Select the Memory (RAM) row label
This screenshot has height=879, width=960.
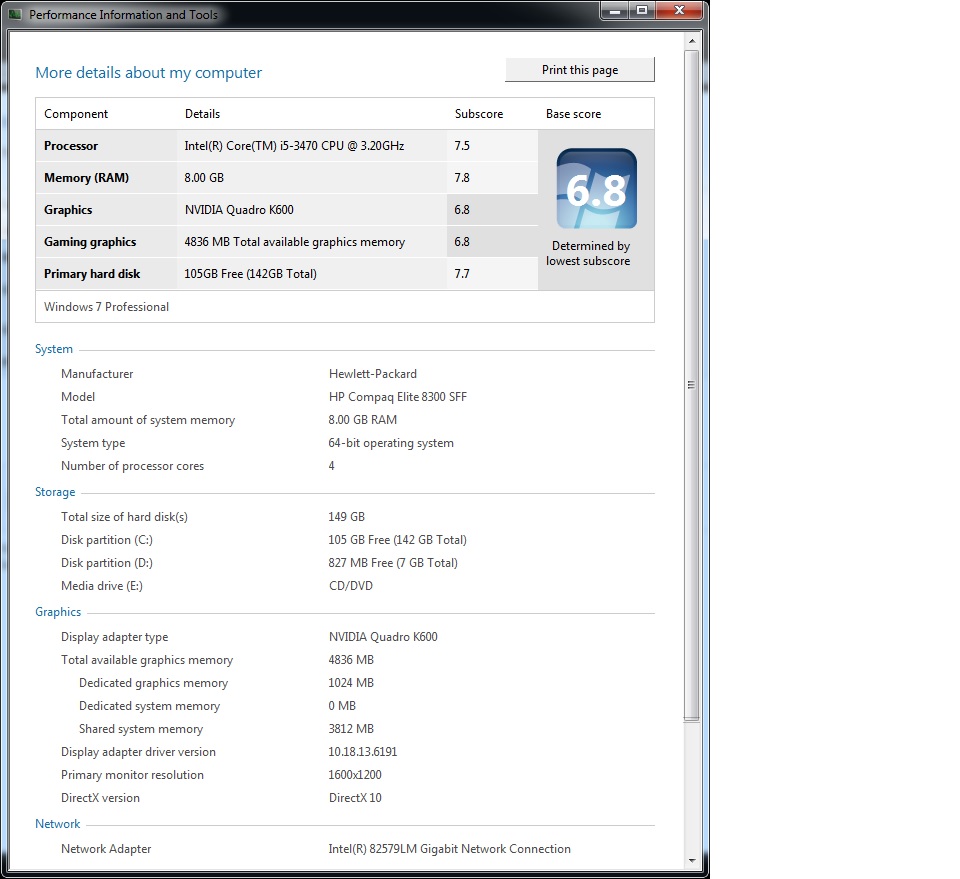(x=86, y=178)
